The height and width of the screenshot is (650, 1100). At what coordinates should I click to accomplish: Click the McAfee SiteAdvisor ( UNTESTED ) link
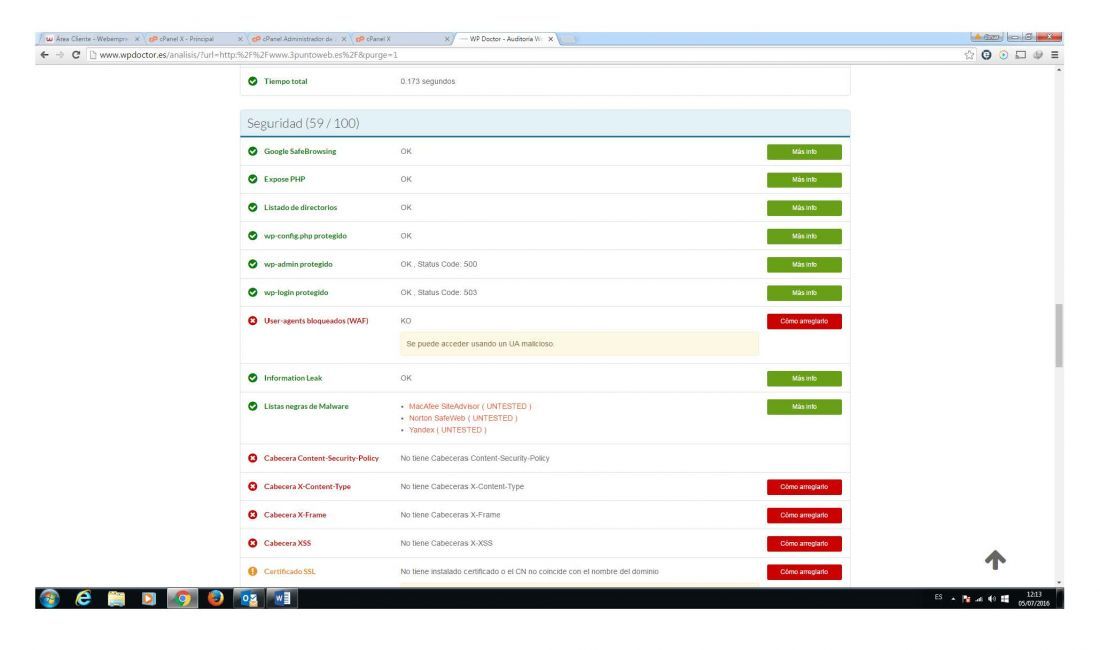point(470,406)
